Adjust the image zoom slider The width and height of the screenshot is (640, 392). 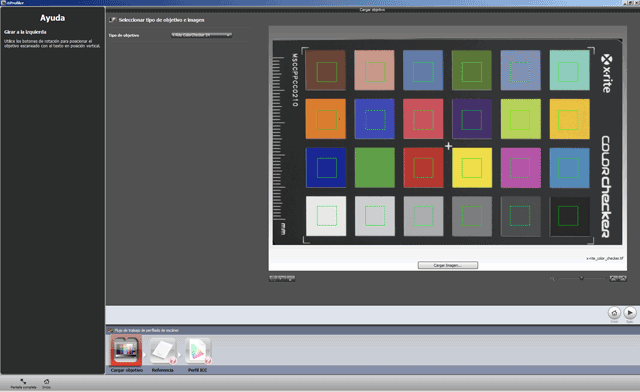582,278
